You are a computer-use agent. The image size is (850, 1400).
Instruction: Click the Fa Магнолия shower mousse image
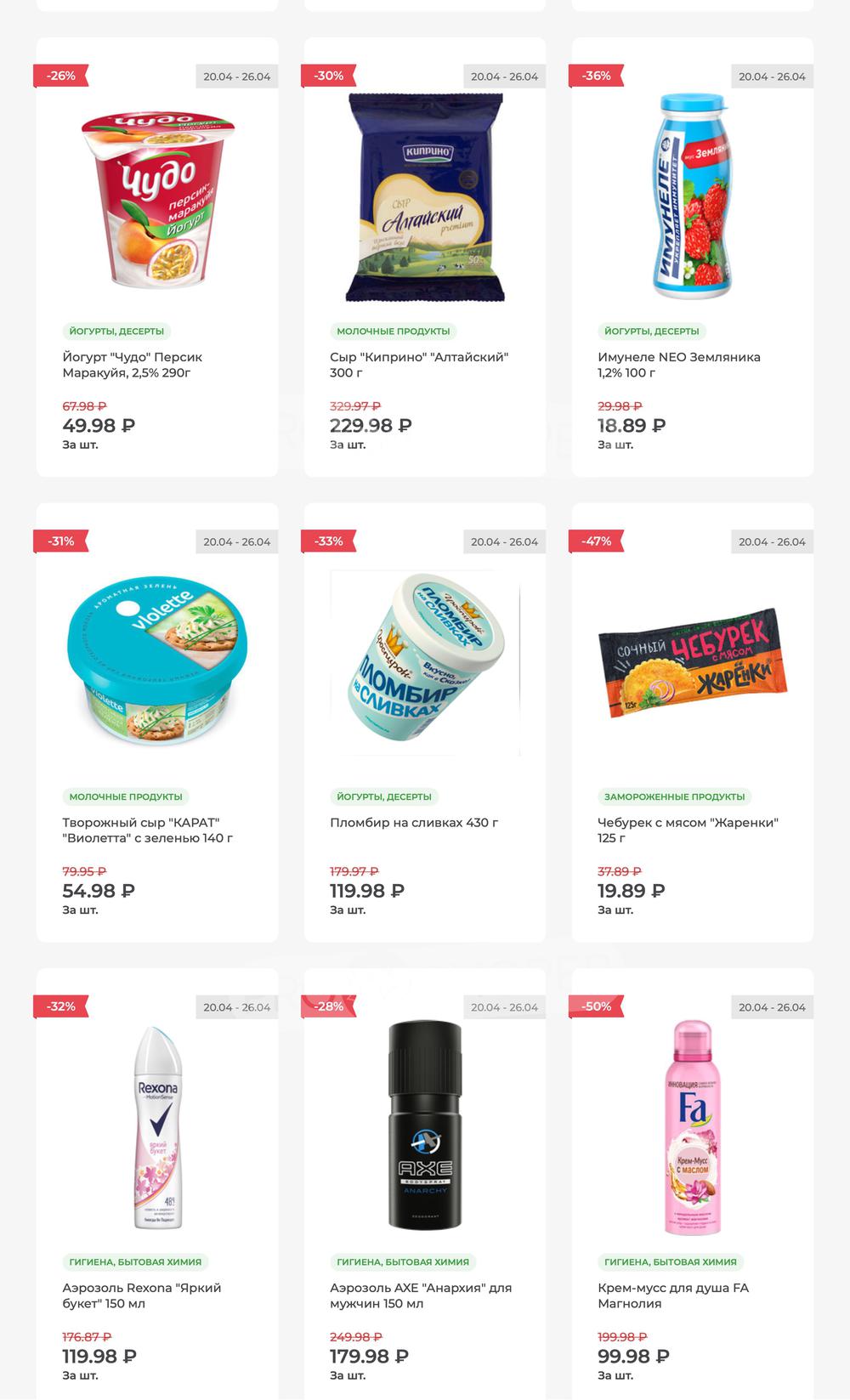(x=693, y=1128)
